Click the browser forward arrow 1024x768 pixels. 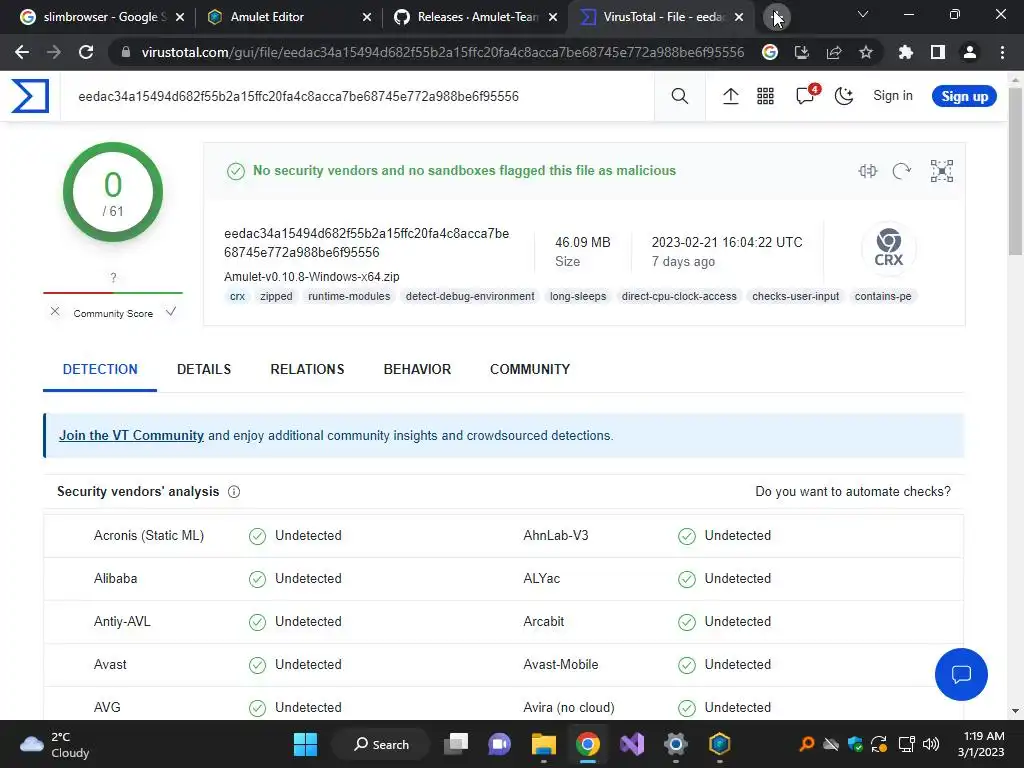54,52
